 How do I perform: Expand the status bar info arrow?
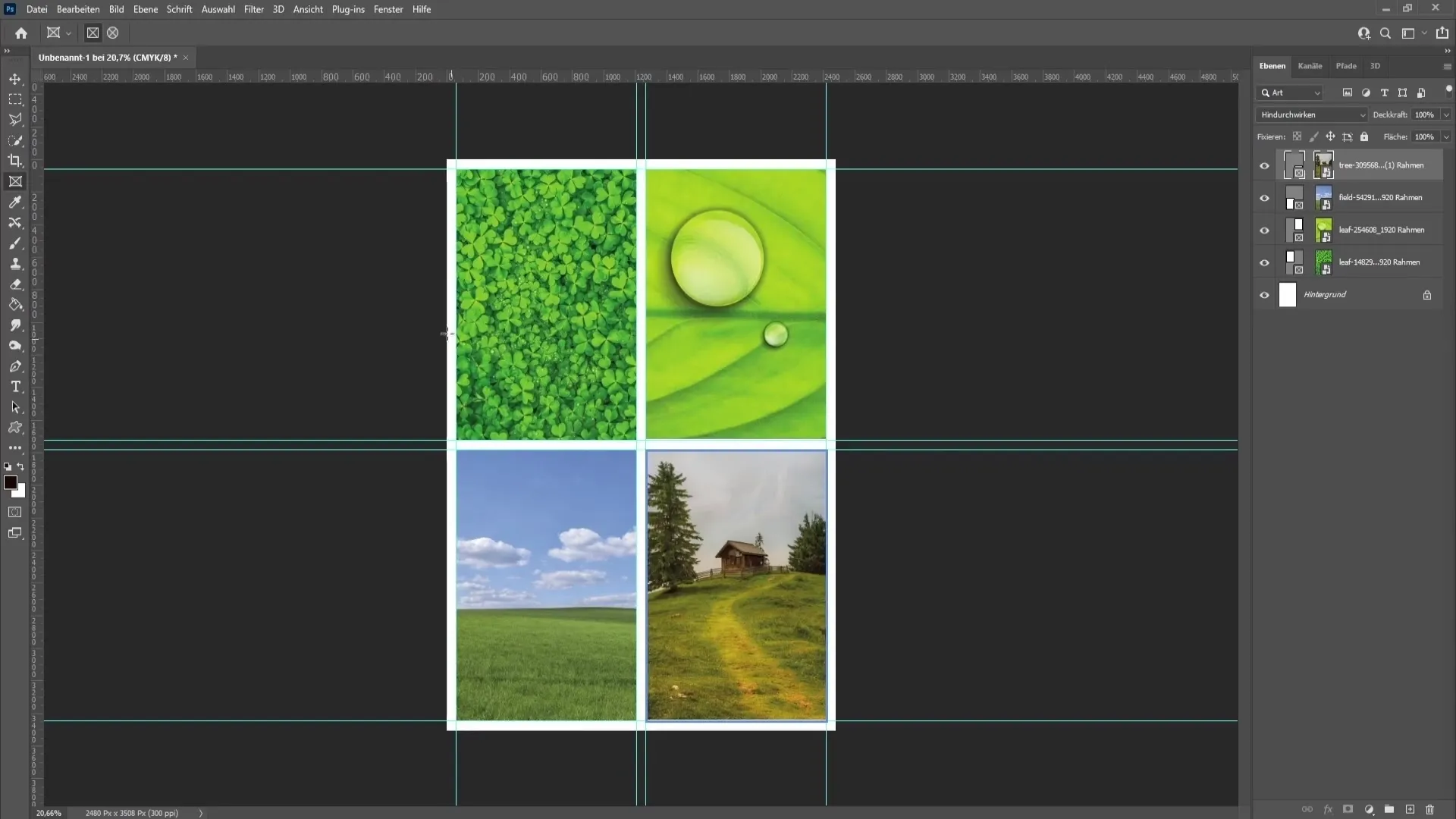pyautogui.click(x=201, y=813)
